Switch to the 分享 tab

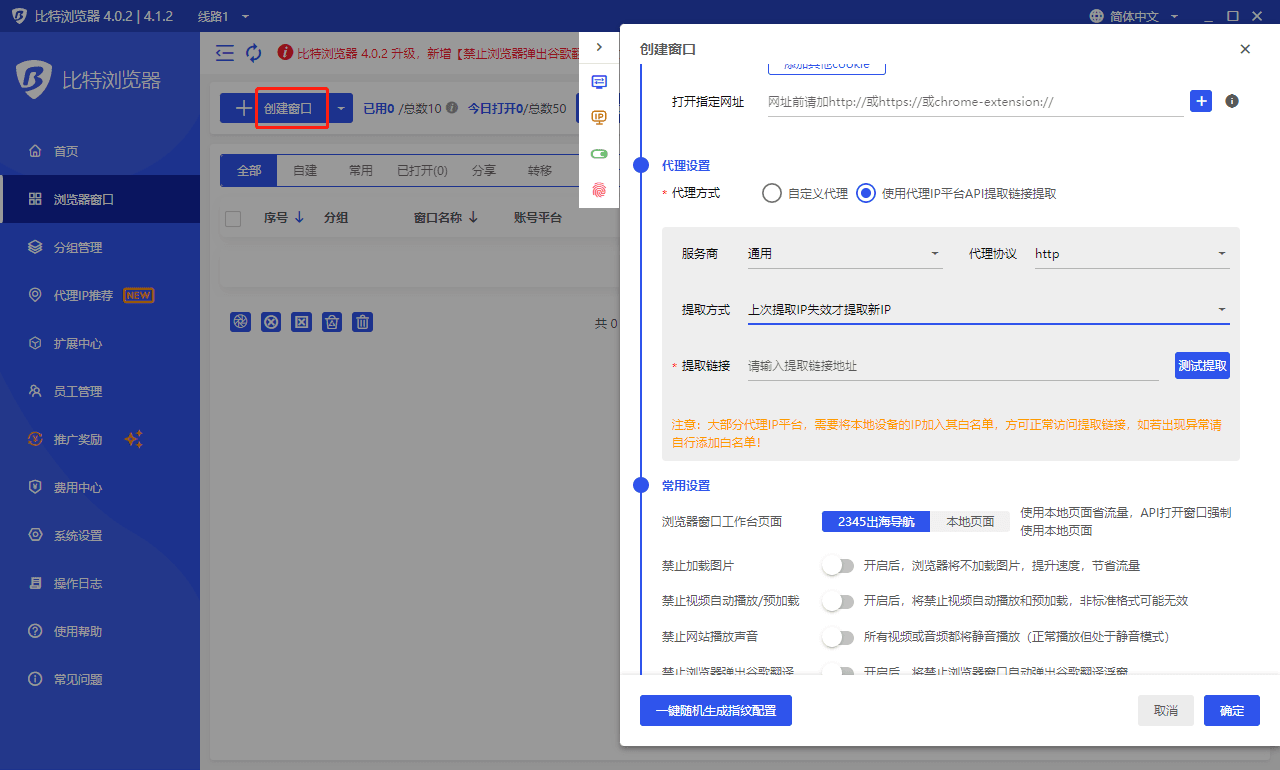(x=484, y=170)
